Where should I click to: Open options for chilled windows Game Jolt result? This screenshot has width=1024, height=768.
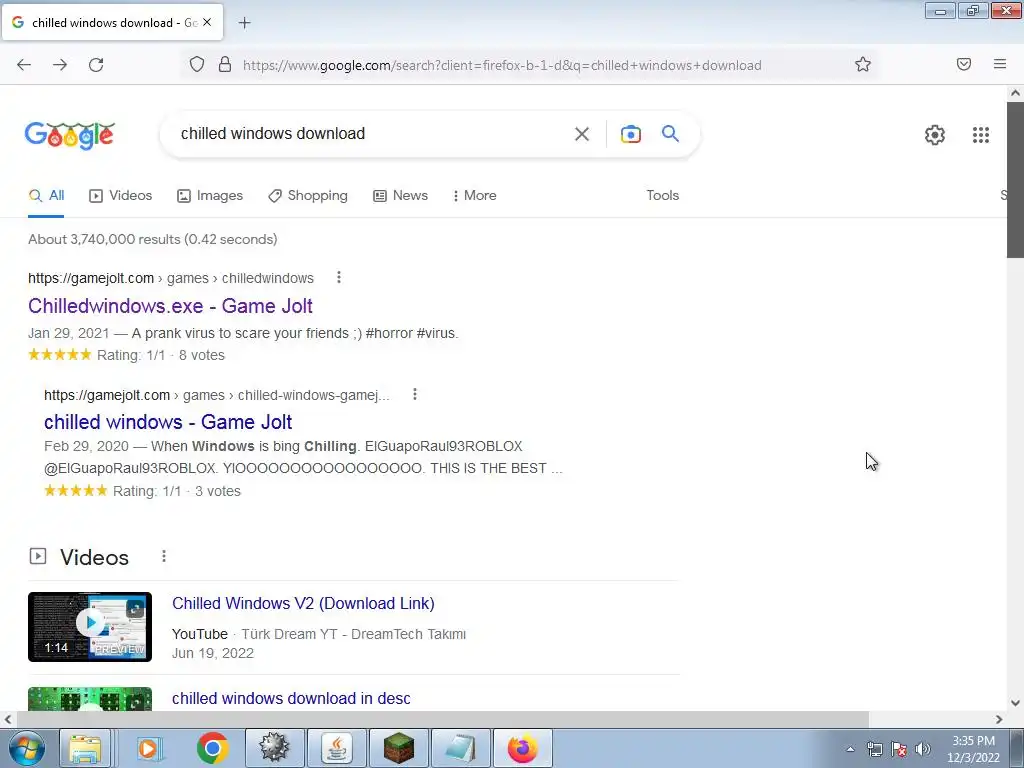click(415, 394)
